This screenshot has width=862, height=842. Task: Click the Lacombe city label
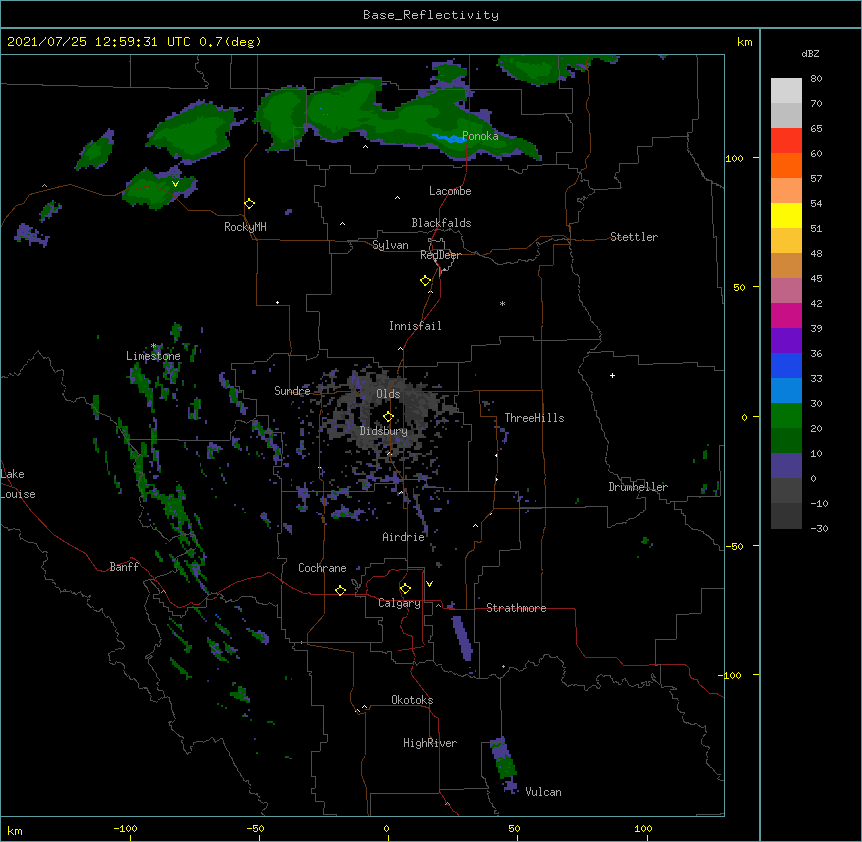tap(450, 191)
